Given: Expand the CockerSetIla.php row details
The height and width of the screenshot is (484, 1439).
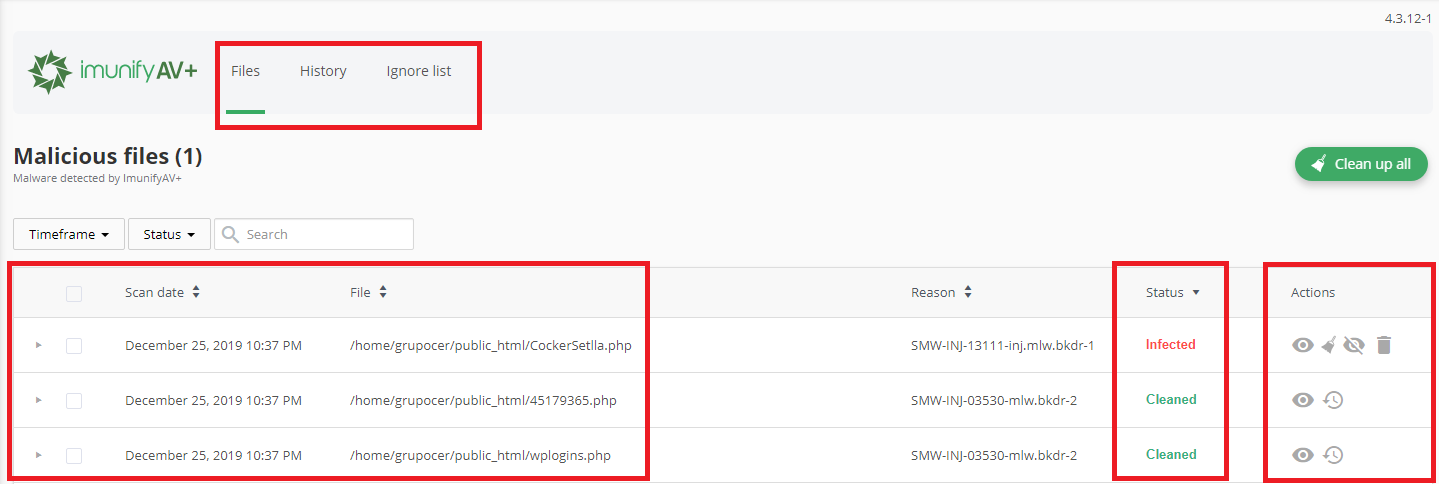Looking at the screenshot, I should pos(39,345).
